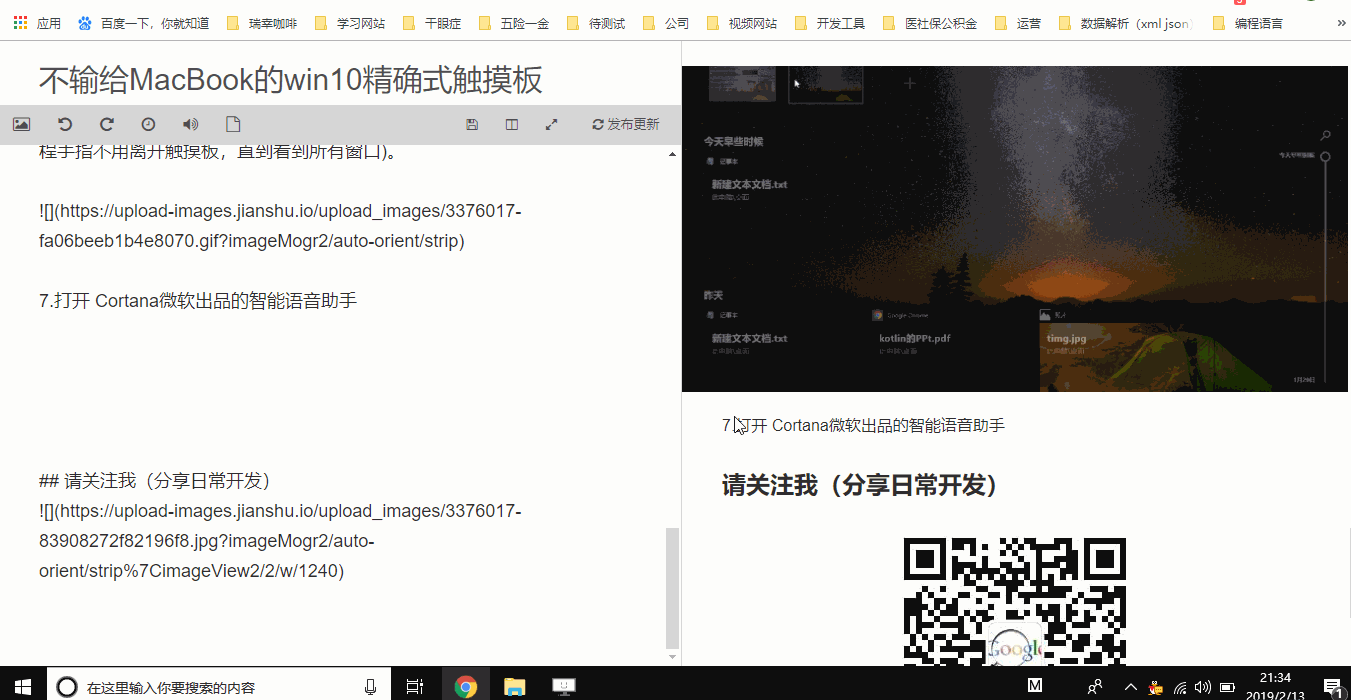The image size is (1351, 700).
Task: Click the microphone icon in taskbar search
Action: pyautogui.click(x=370, y=686)
